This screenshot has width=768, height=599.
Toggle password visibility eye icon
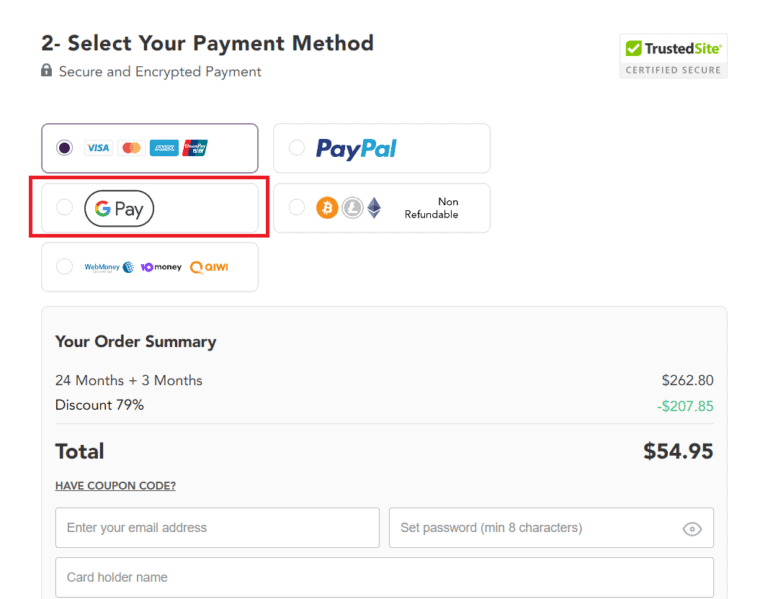tap(692, 529)
